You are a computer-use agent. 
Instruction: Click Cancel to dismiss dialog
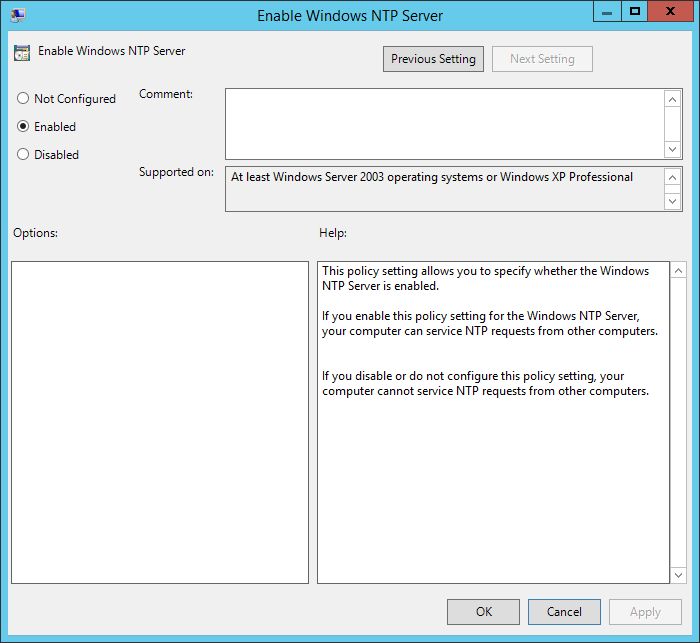click(x=564, y=612)
